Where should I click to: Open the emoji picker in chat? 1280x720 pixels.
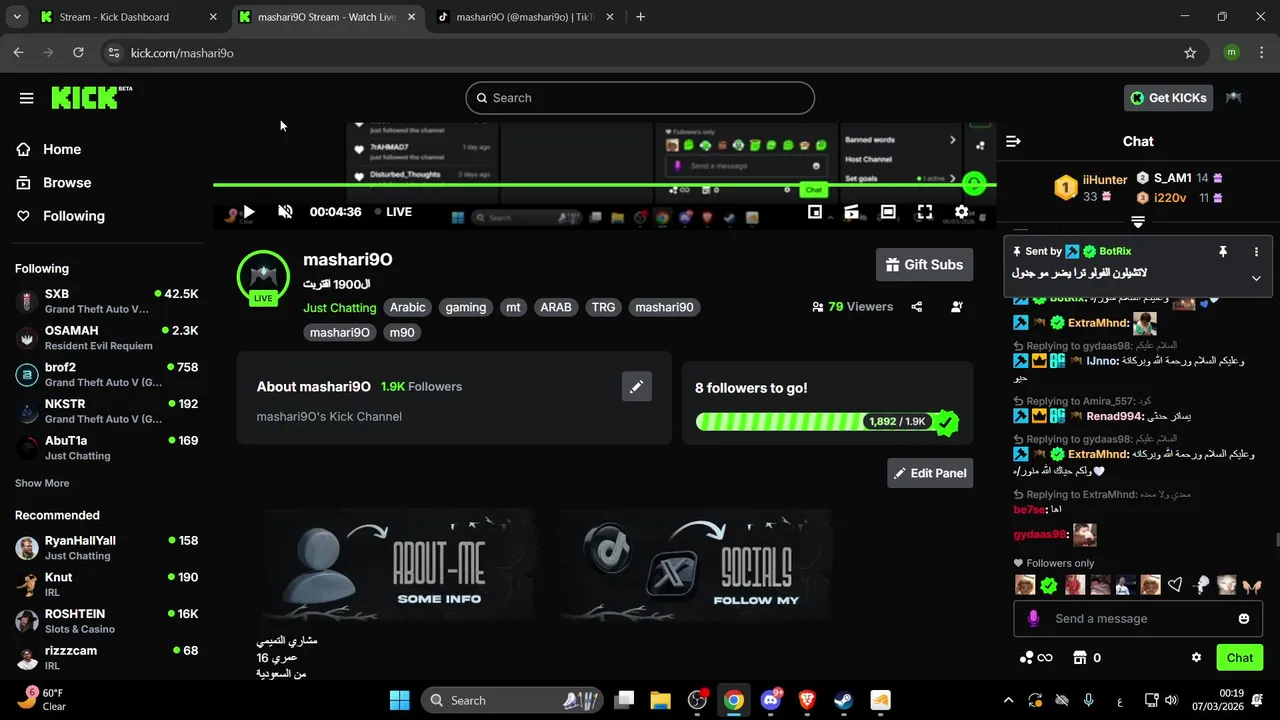click(x=1244, y=619)
